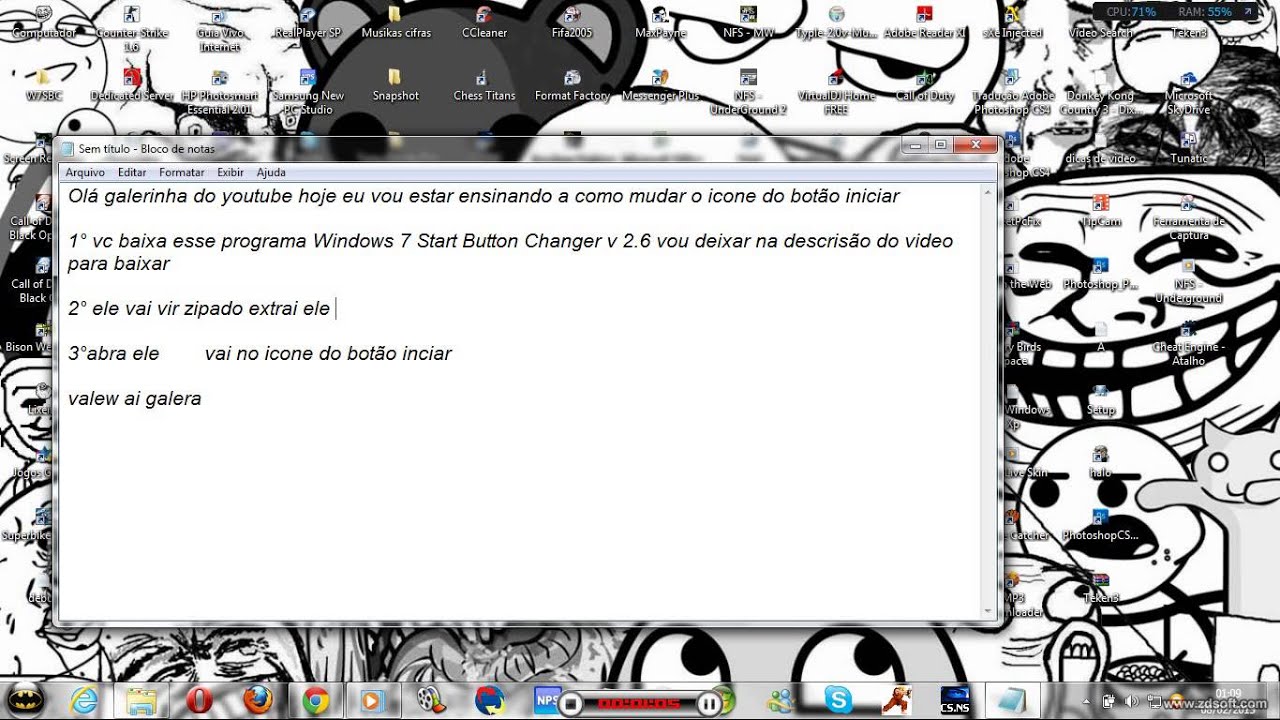Select the TipCam desktop icon
This screenshot has height=720, width=1280.
(x=1100, y=211)
